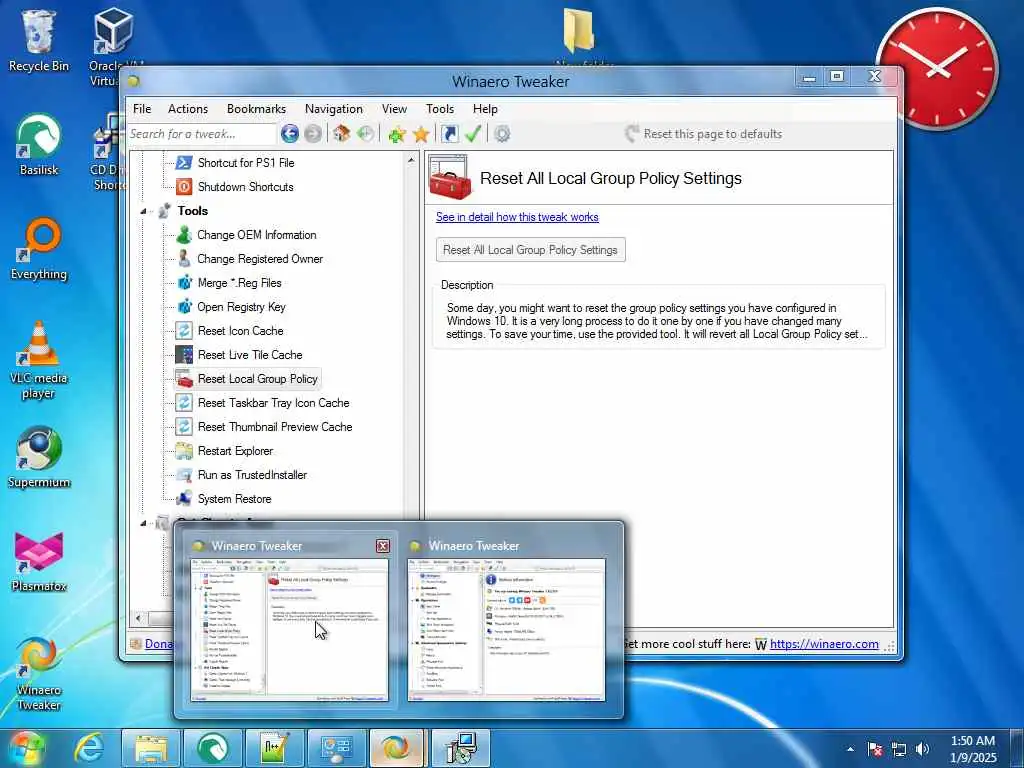Select Reset Taskbar Tray Icon Cache
Image resolution: width=1024 pixels, height=768 pixels.
coord(273,403)
